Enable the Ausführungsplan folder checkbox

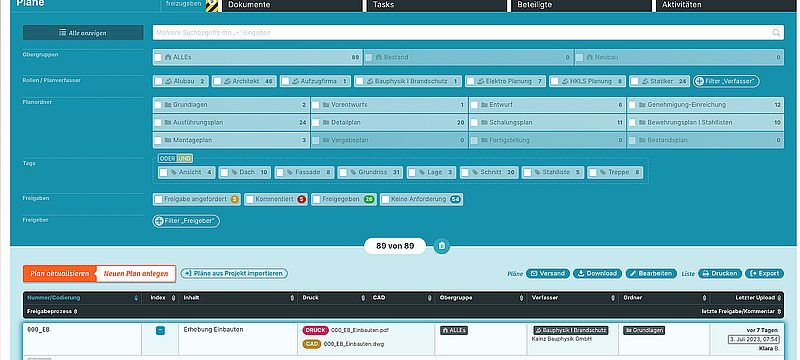click(x=158, y=123)
